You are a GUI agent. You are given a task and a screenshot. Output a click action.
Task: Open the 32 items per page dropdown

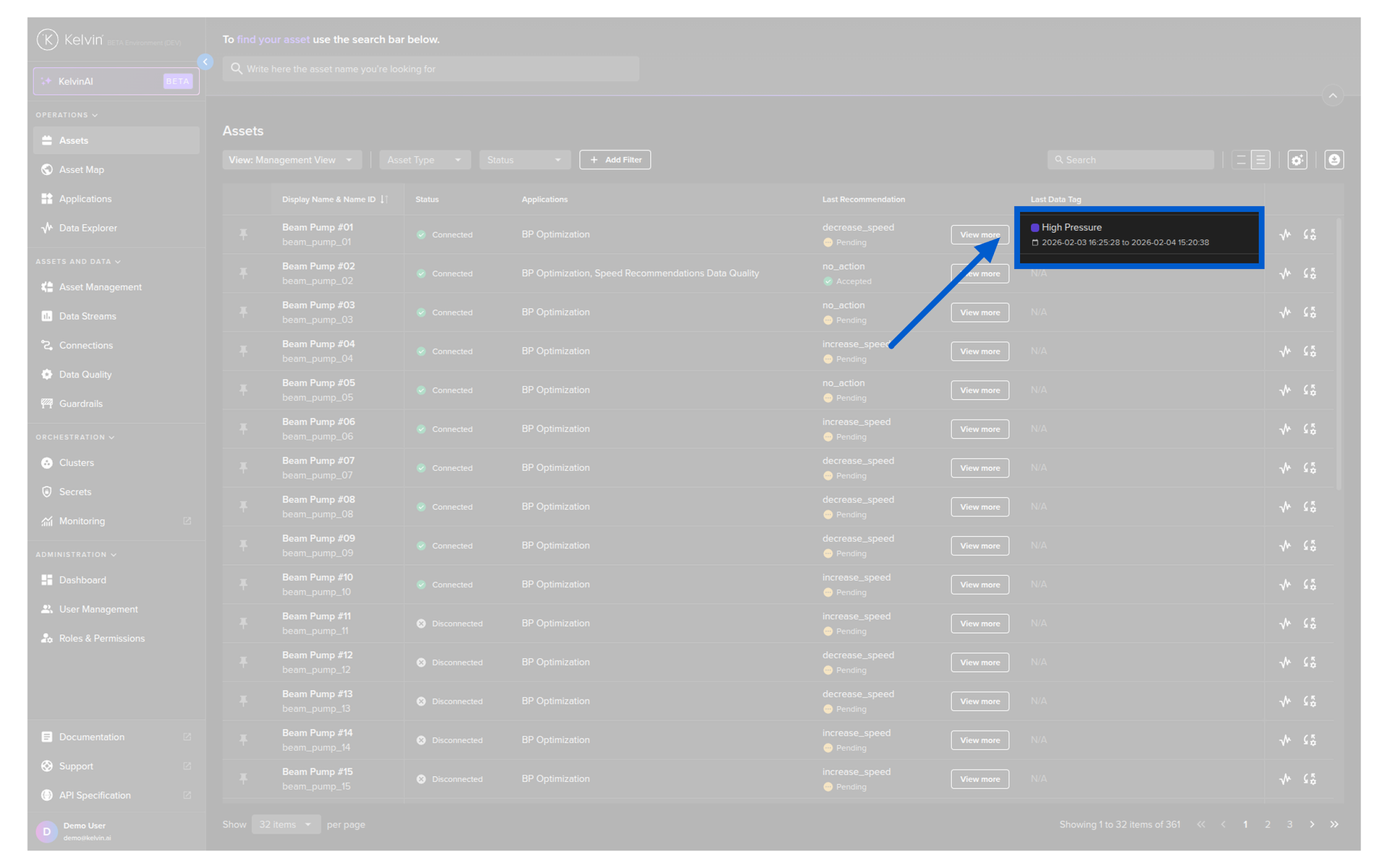286,825
